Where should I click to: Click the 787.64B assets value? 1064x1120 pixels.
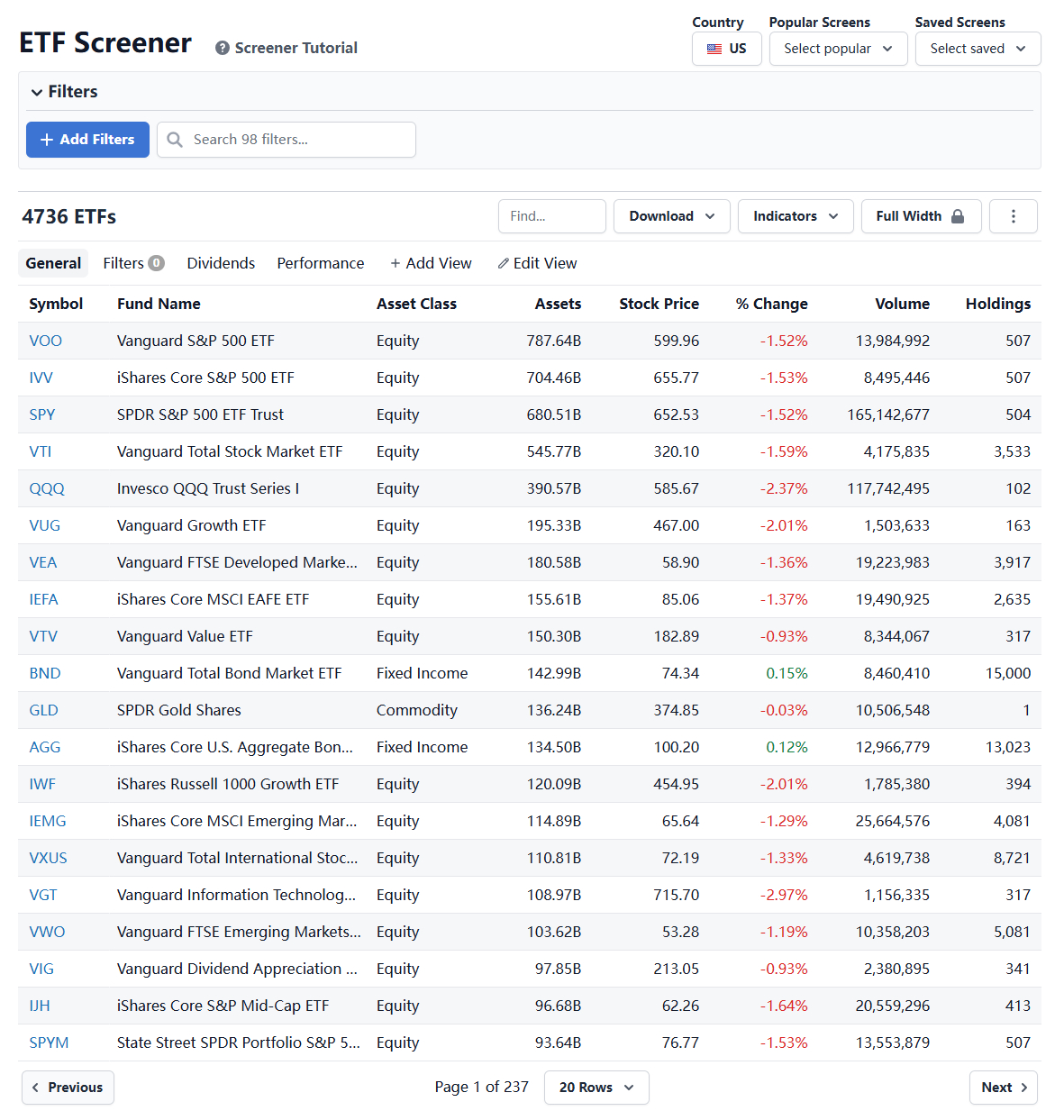click(554, 341)
